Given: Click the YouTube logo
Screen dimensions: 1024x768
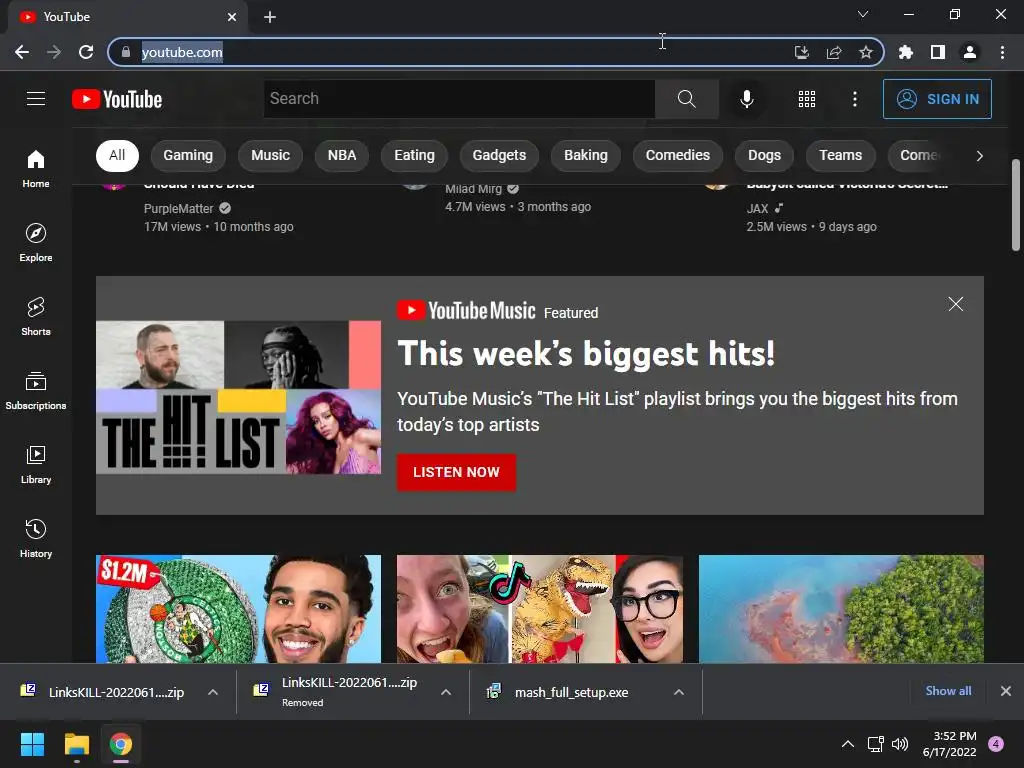Looking at the screenshot, I should click(x=117, y=99).
